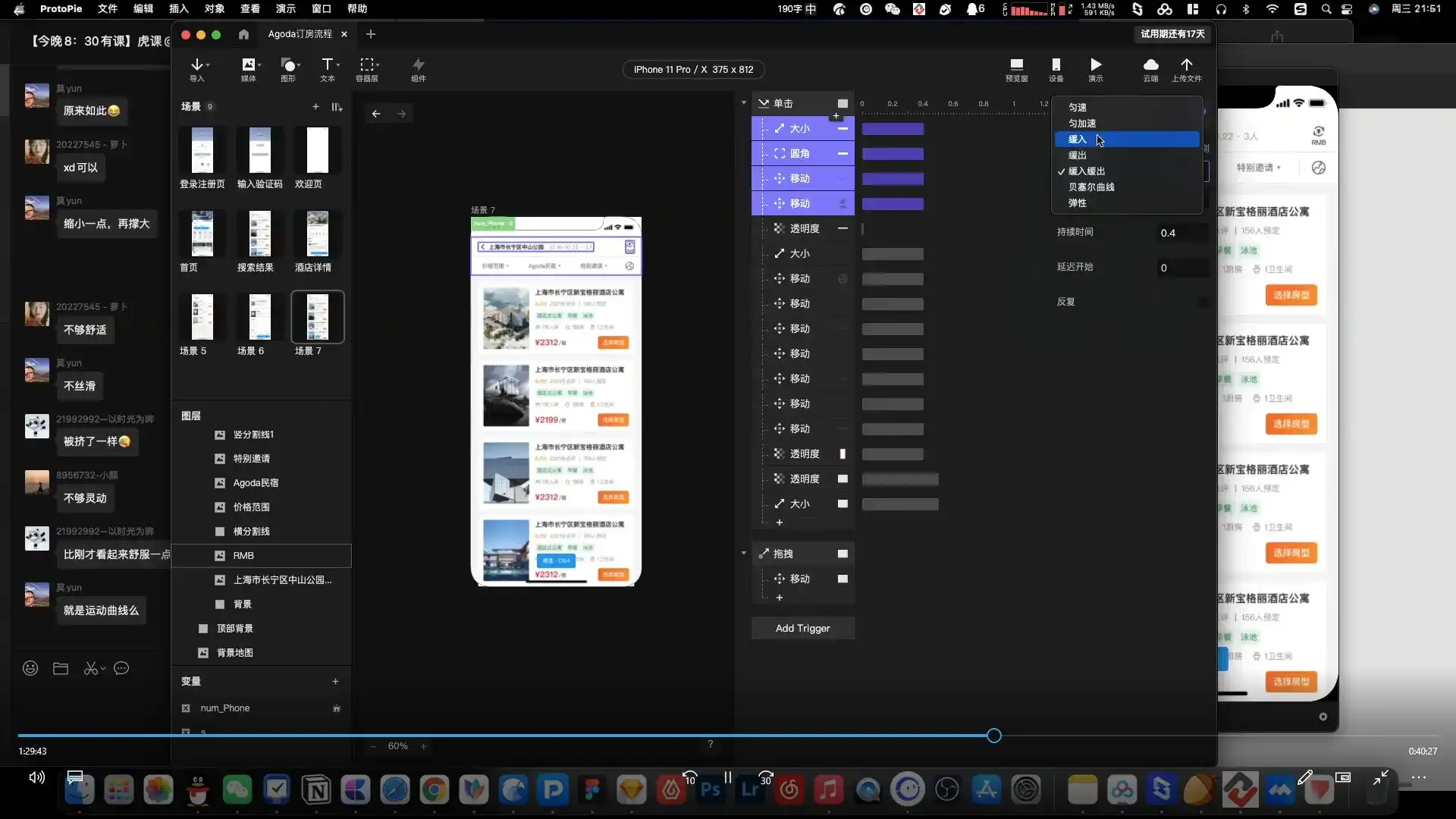Image resolution: width=1456 pixels, height=819 pixels.
Task: Choose 缓入 from the easing menu
Action: click(1078, 140)
